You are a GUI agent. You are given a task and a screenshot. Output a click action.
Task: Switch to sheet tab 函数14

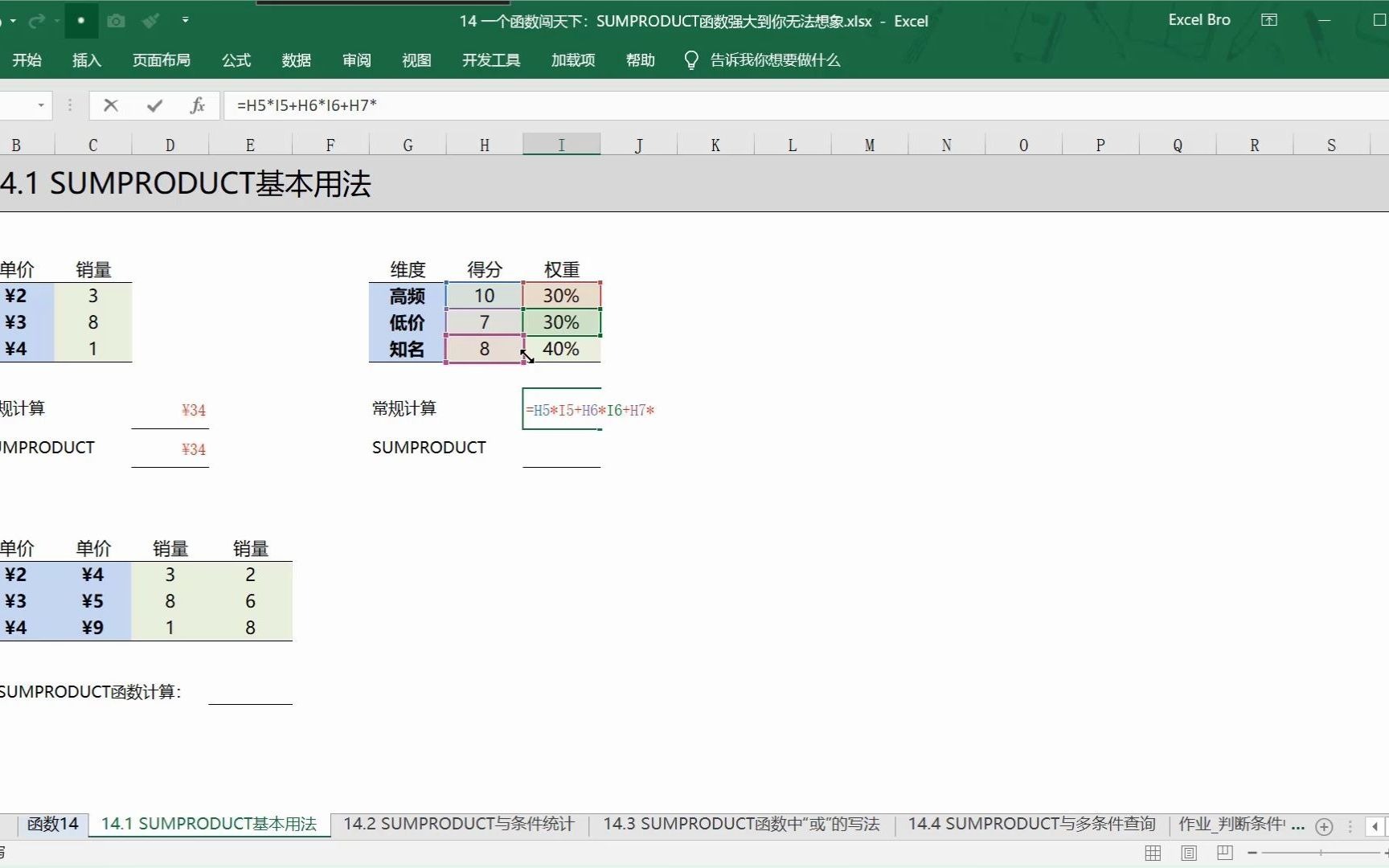(53, 824)
